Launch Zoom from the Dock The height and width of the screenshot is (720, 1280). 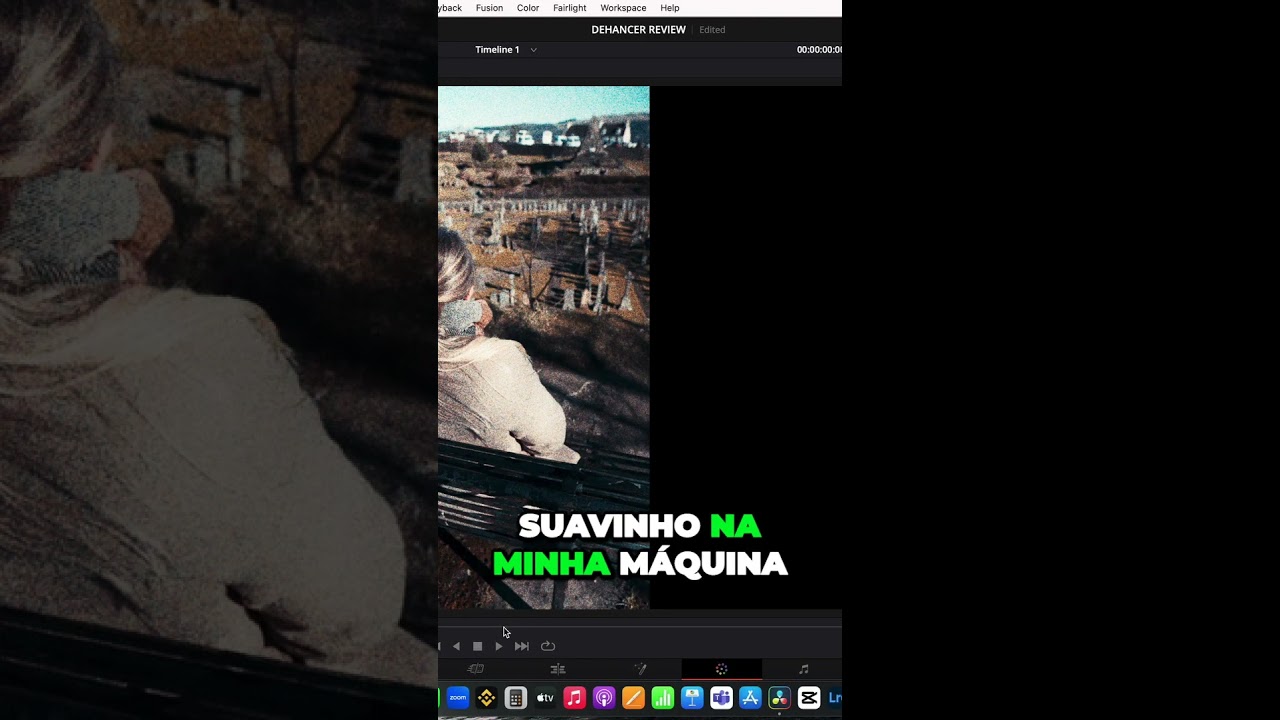(458, 698)
